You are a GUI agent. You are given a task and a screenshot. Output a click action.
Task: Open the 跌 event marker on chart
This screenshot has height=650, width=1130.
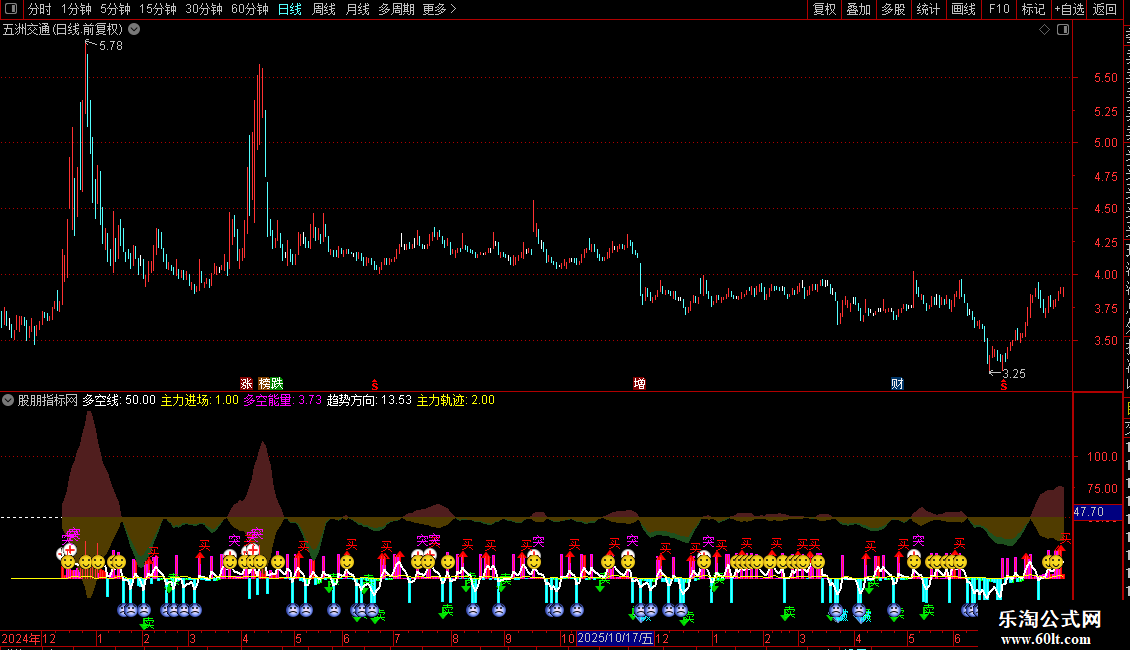pyautogui.click(x=277, y=383)
